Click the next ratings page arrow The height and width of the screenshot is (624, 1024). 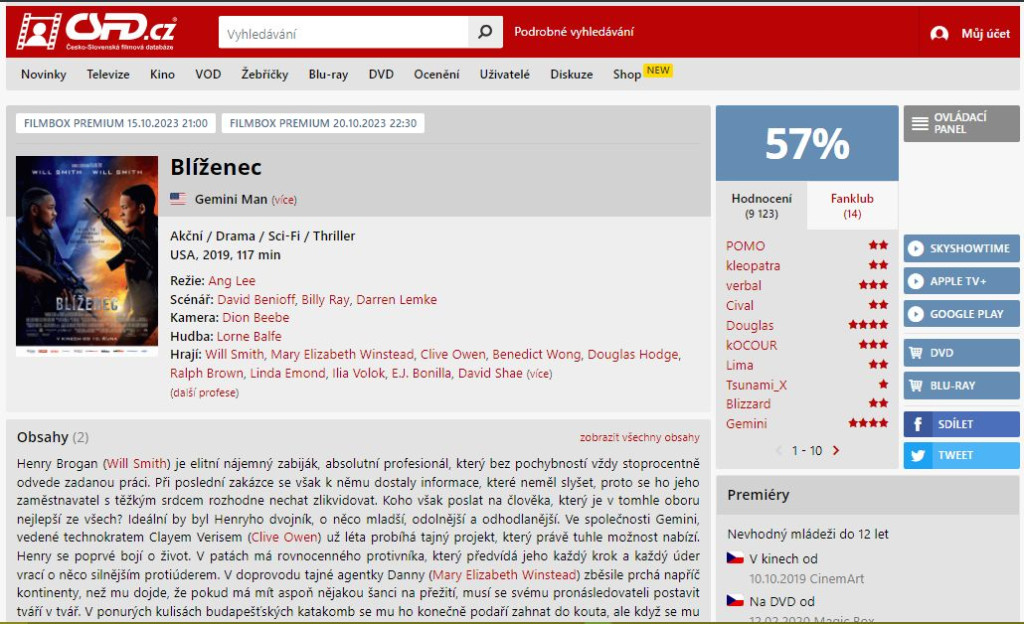[836, 450]
